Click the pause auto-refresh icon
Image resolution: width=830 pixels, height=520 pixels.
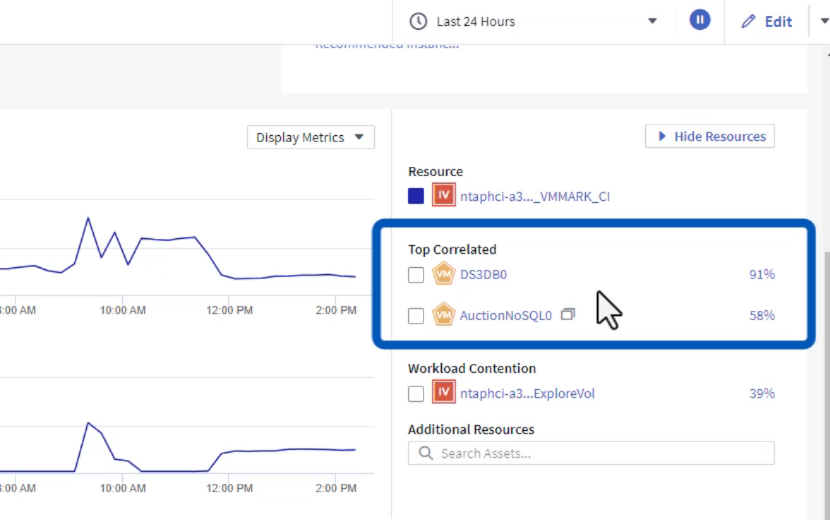pyautogui.click(x=700, y=21)
